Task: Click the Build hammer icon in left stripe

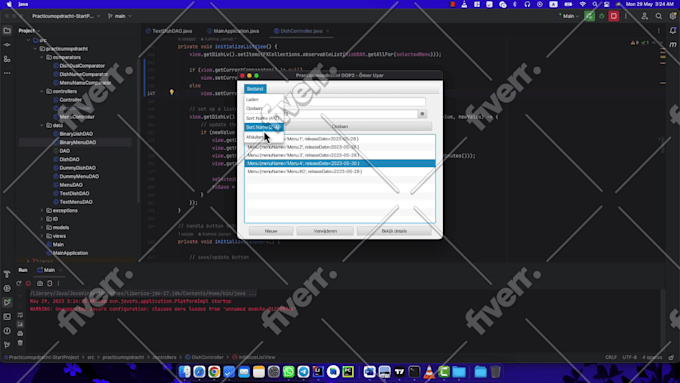Action: [x=7, y=274]
